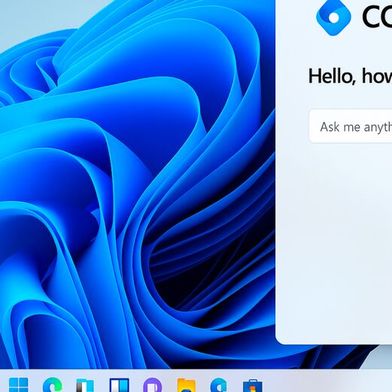
Task: Focus the 'Ask me anything' input box
Action: (x=351, y=127)
